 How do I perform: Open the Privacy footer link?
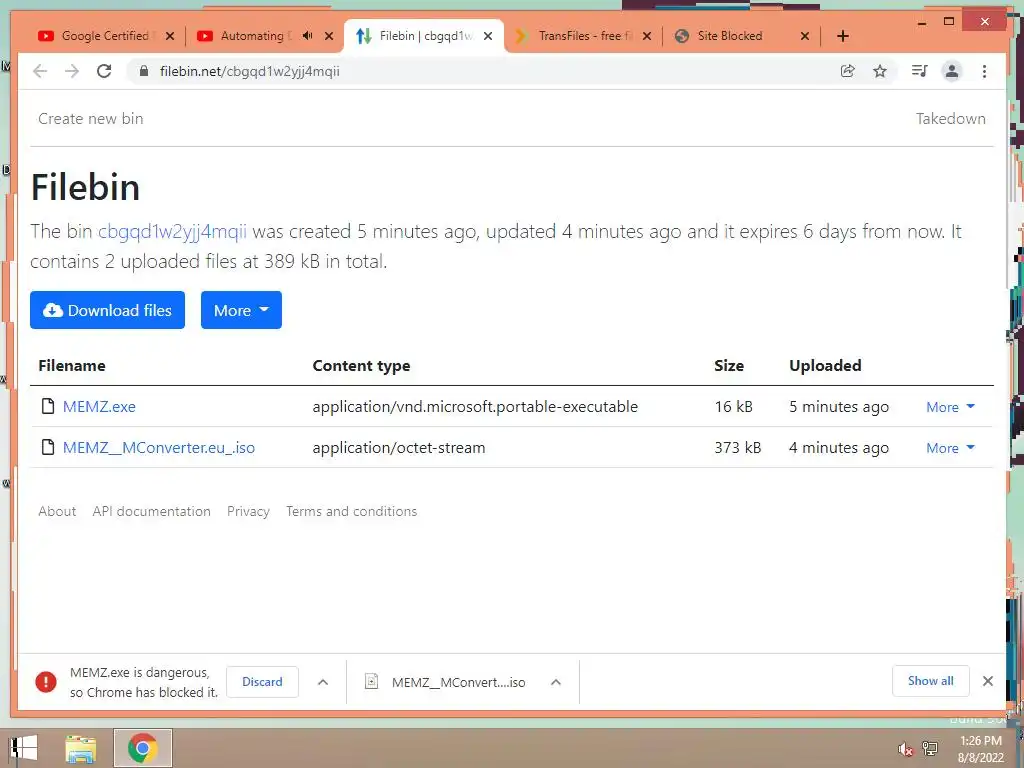click(x=248, y=511)
